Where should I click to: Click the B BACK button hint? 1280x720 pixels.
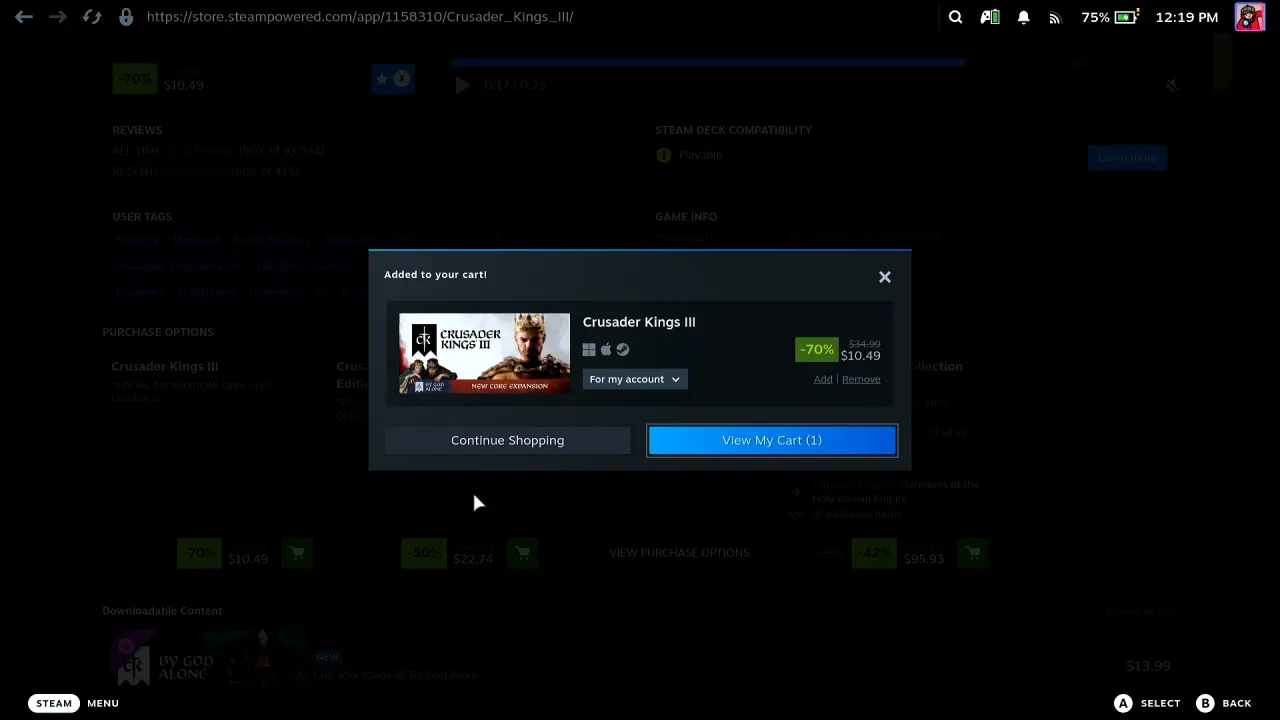tap(1224, 703)
